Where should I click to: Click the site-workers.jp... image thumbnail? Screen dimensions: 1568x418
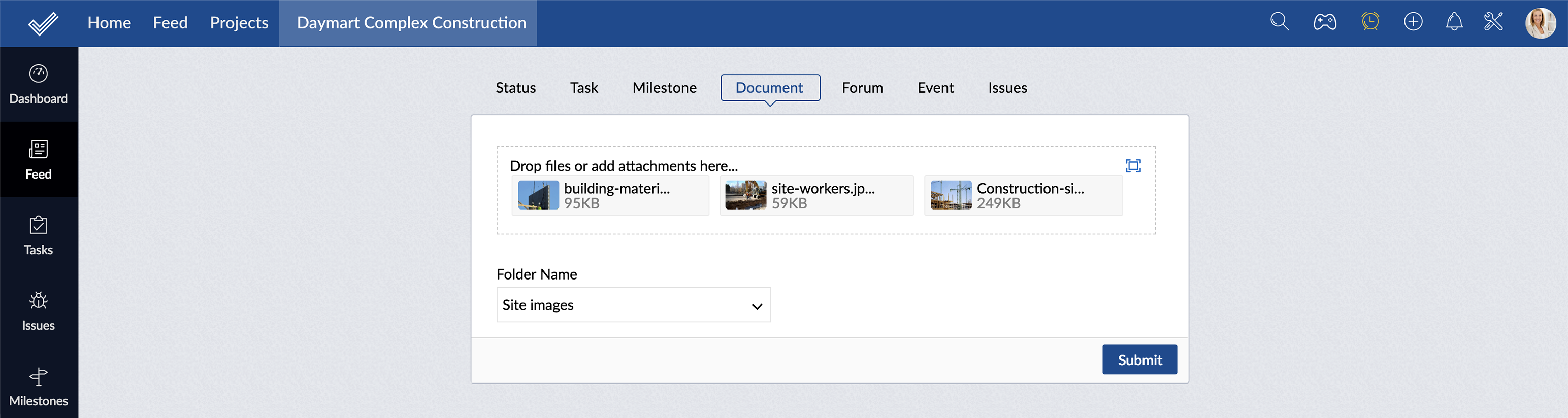point(745,195)
